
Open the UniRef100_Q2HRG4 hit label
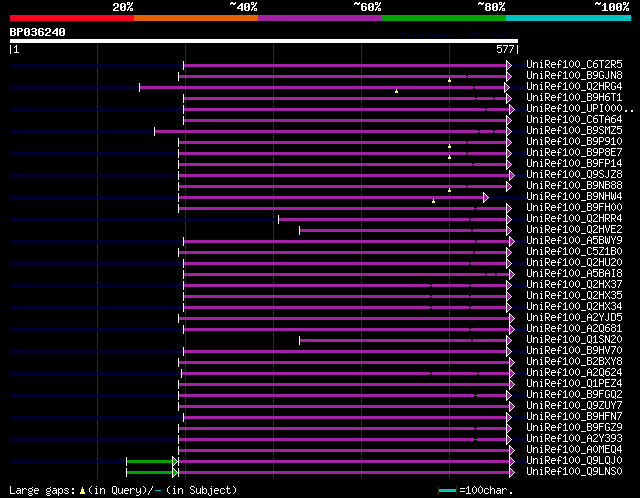[574, 87]
